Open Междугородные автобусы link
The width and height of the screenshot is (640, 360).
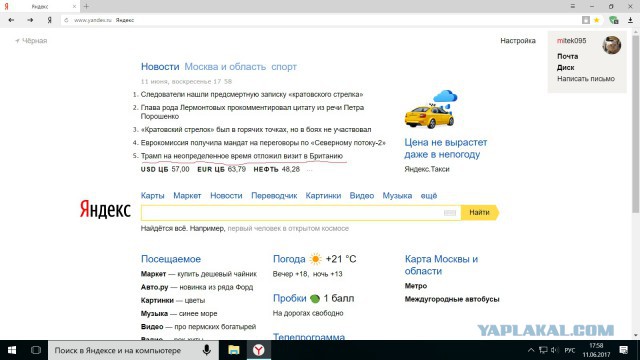[x=452, y=299]
